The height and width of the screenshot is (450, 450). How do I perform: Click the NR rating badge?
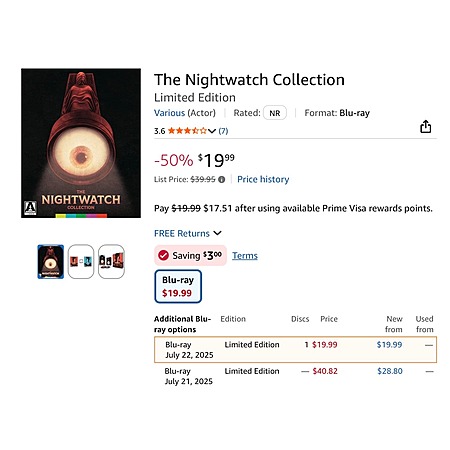pos(275,113)
